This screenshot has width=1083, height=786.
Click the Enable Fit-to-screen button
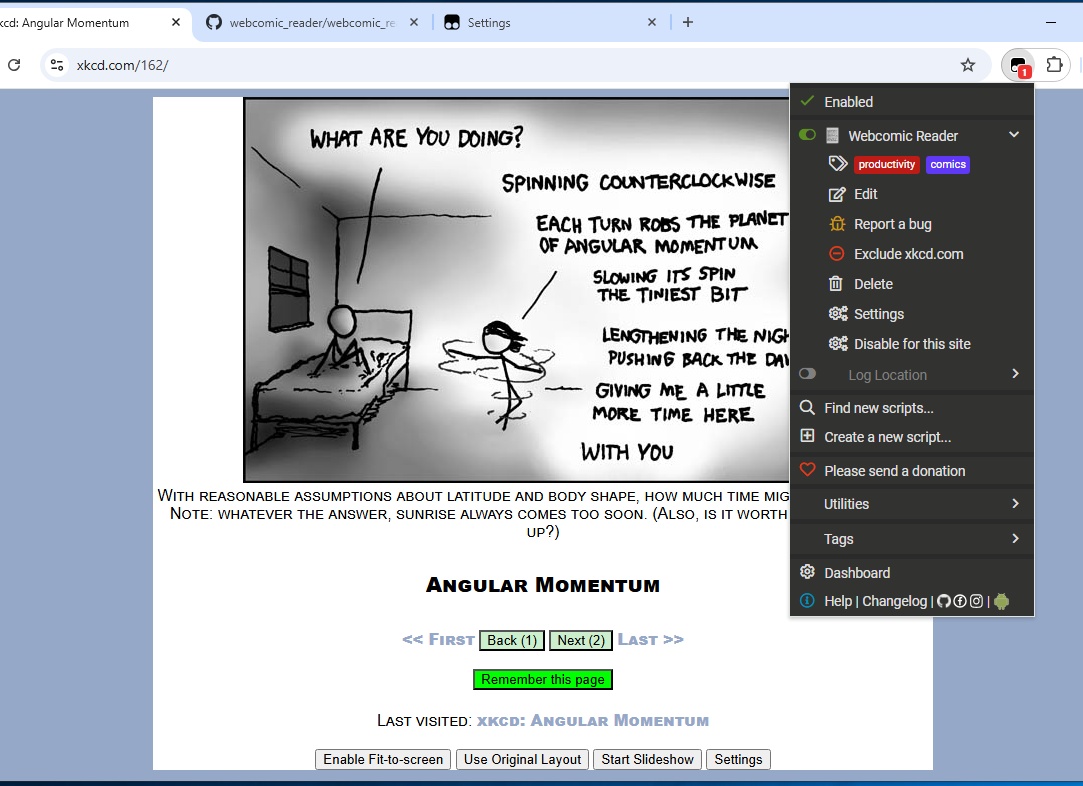click(383, 759)
